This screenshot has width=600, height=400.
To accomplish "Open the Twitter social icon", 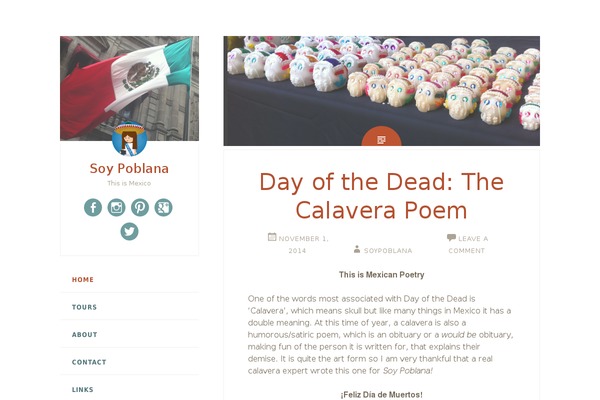I will [129, 231].
